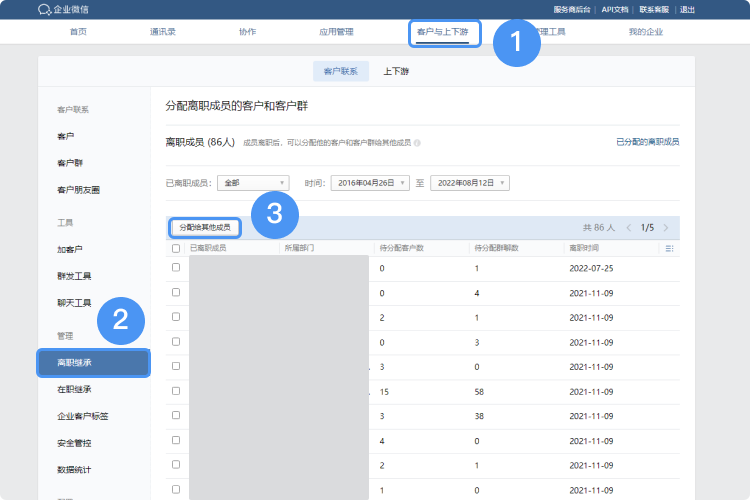Screen dimensions: 750x500
Task: Click 分配给其他成员 button
Action: pyautogui.click(x=204, y=228)
